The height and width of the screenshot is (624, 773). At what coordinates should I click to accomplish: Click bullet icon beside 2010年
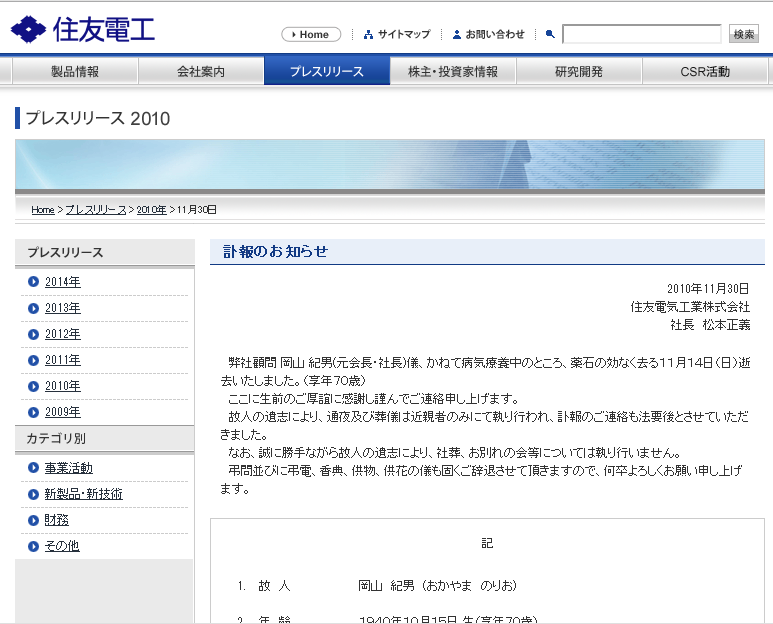point(33,386)
